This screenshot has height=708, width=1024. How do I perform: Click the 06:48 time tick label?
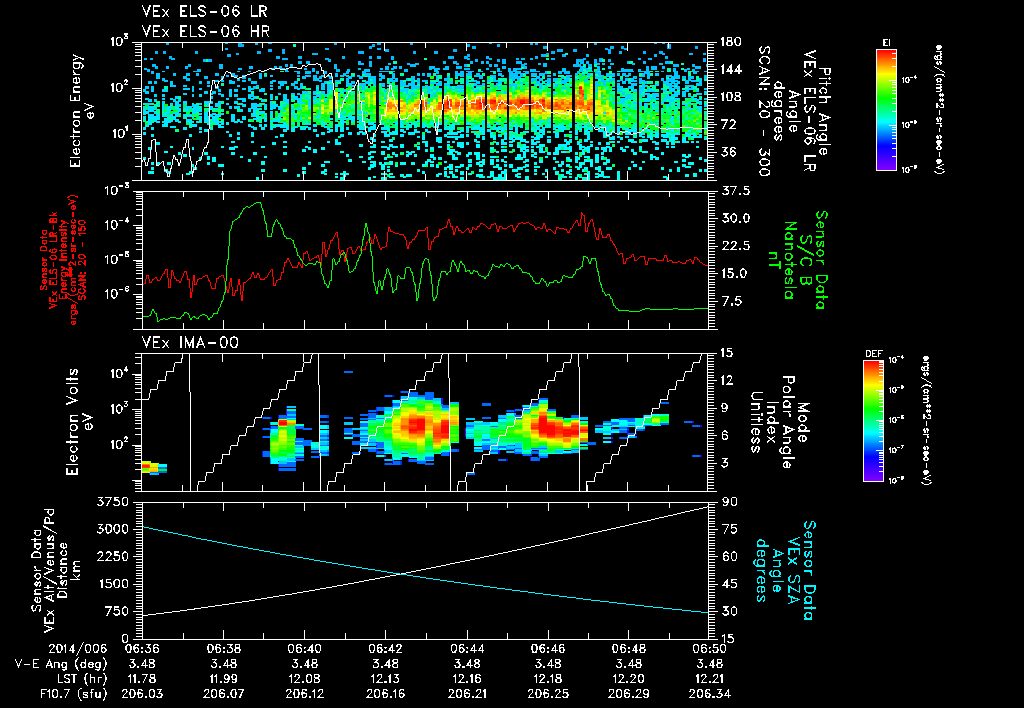[x=628, y=649]
